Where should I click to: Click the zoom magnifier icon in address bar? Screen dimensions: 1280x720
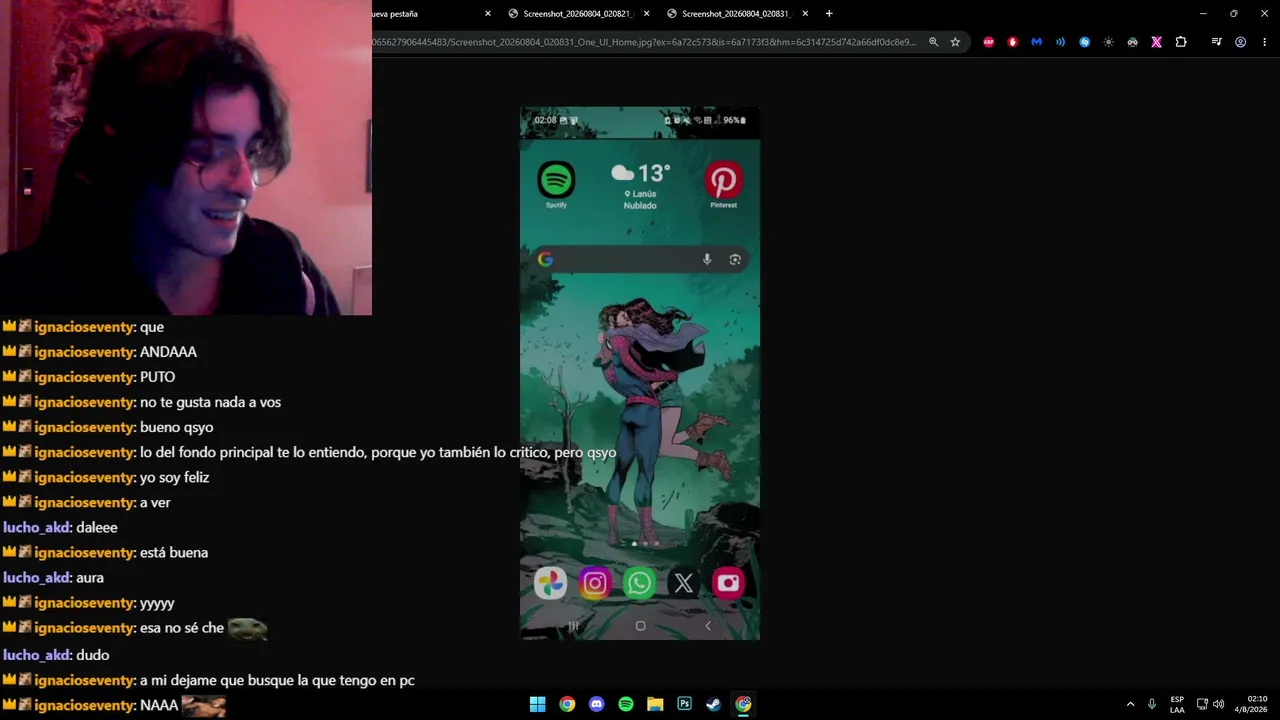(x=933, y=42)
